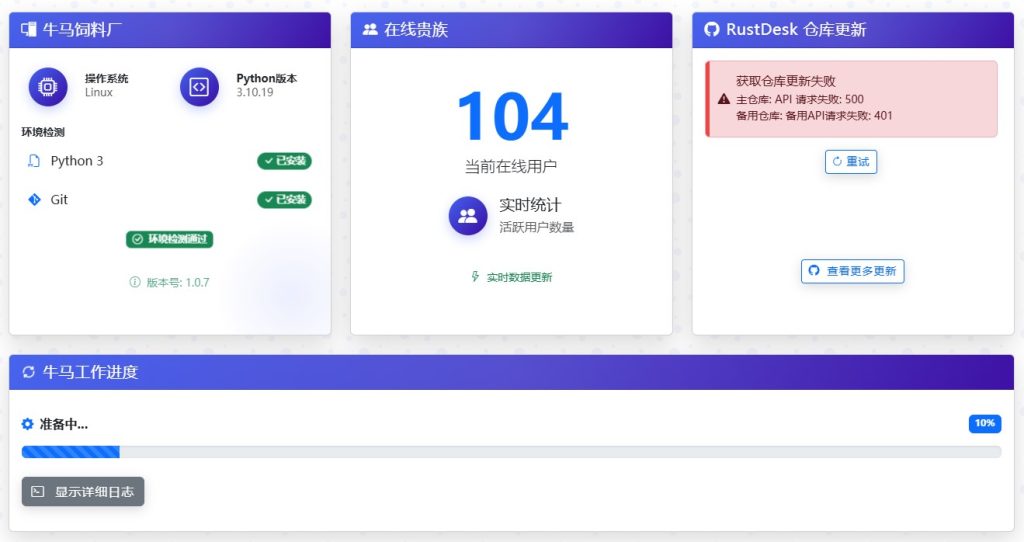Click the 重试 retry button
This screenshot has height=542, width=1024.
tap(851, 162)
